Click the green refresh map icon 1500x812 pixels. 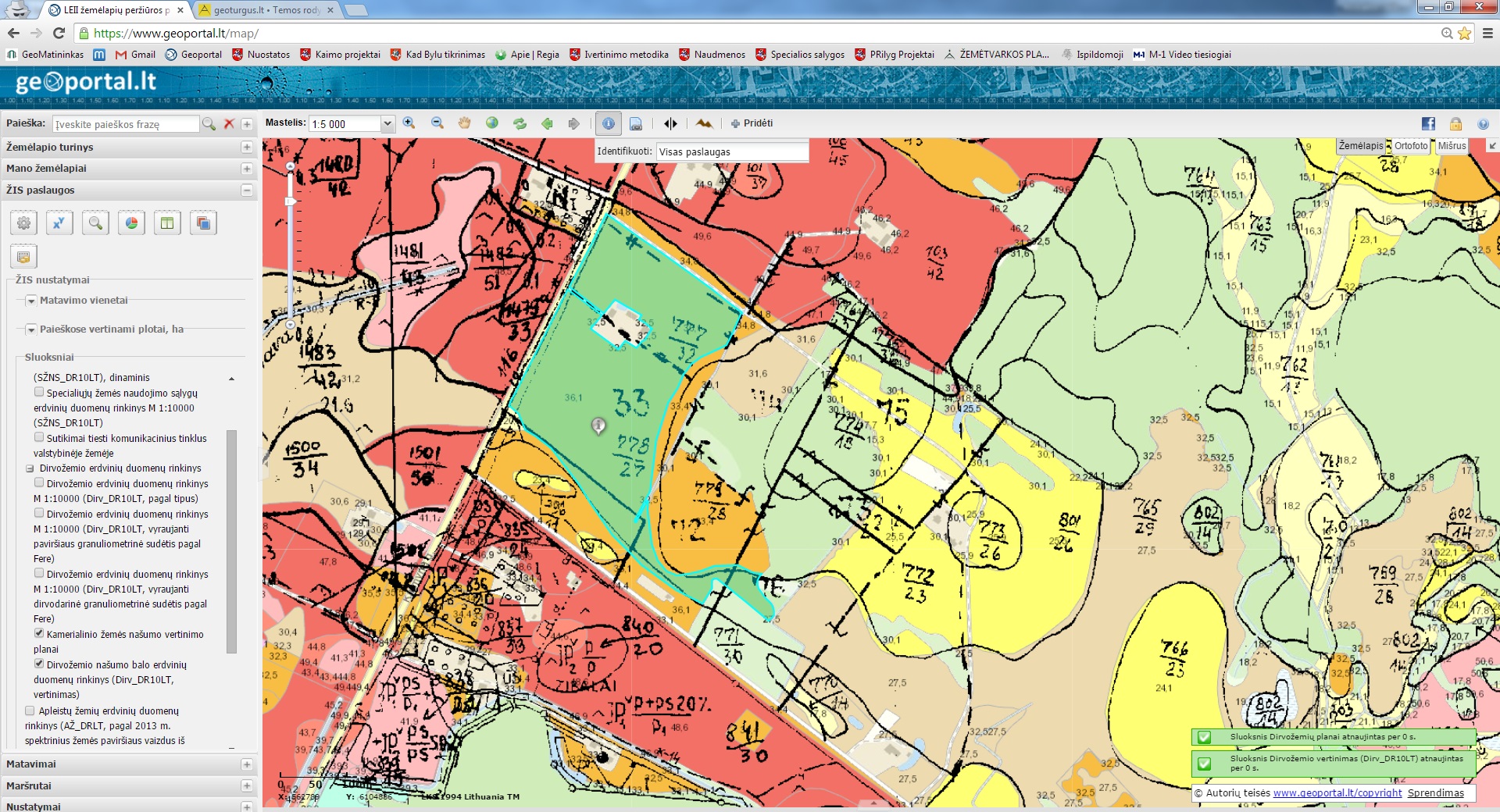[520, 123]
